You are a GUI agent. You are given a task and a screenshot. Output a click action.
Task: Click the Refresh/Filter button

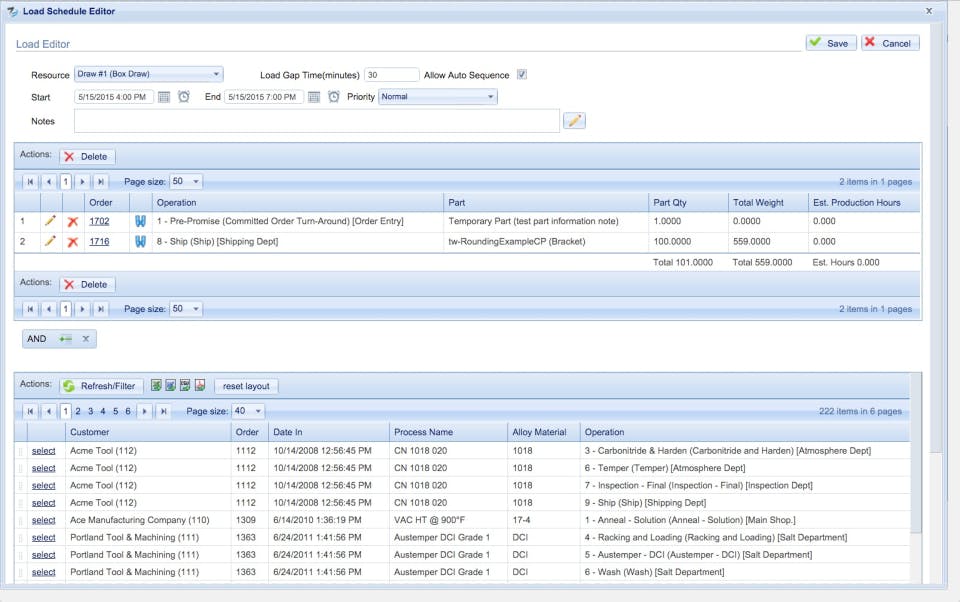[x=100, y=386]
